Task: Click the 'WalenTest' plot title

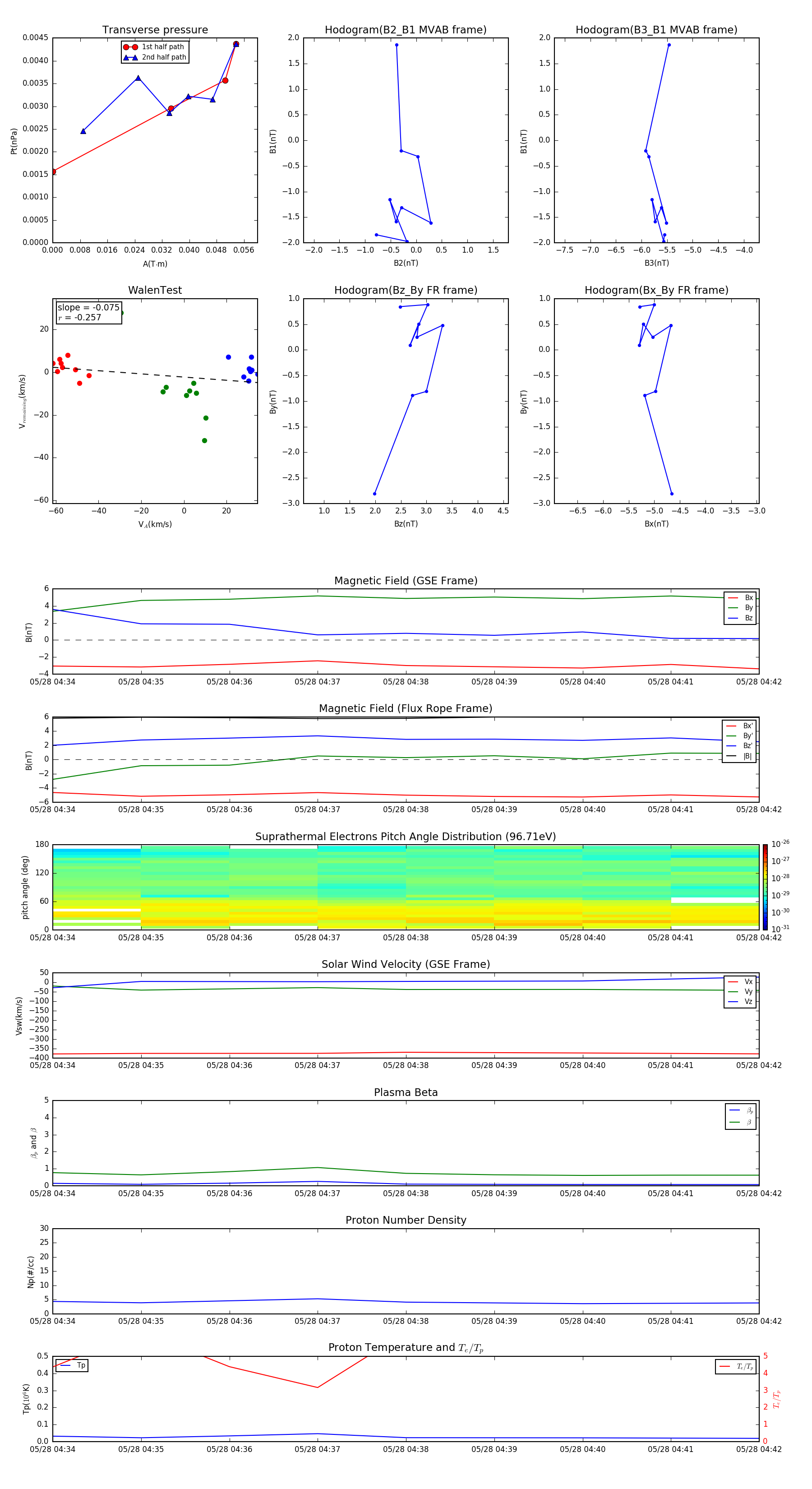Action: [155, 290]
